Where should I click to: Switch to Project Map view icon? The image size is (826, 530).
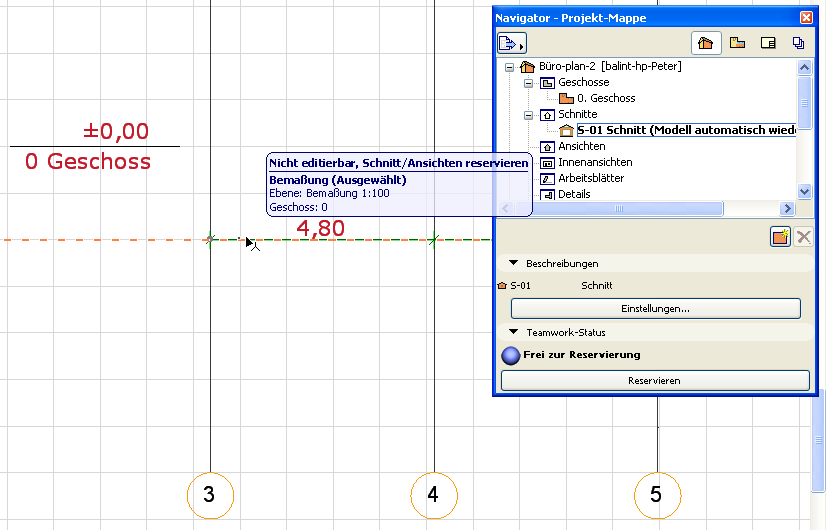pyautogui.click(x=706, y=43)
